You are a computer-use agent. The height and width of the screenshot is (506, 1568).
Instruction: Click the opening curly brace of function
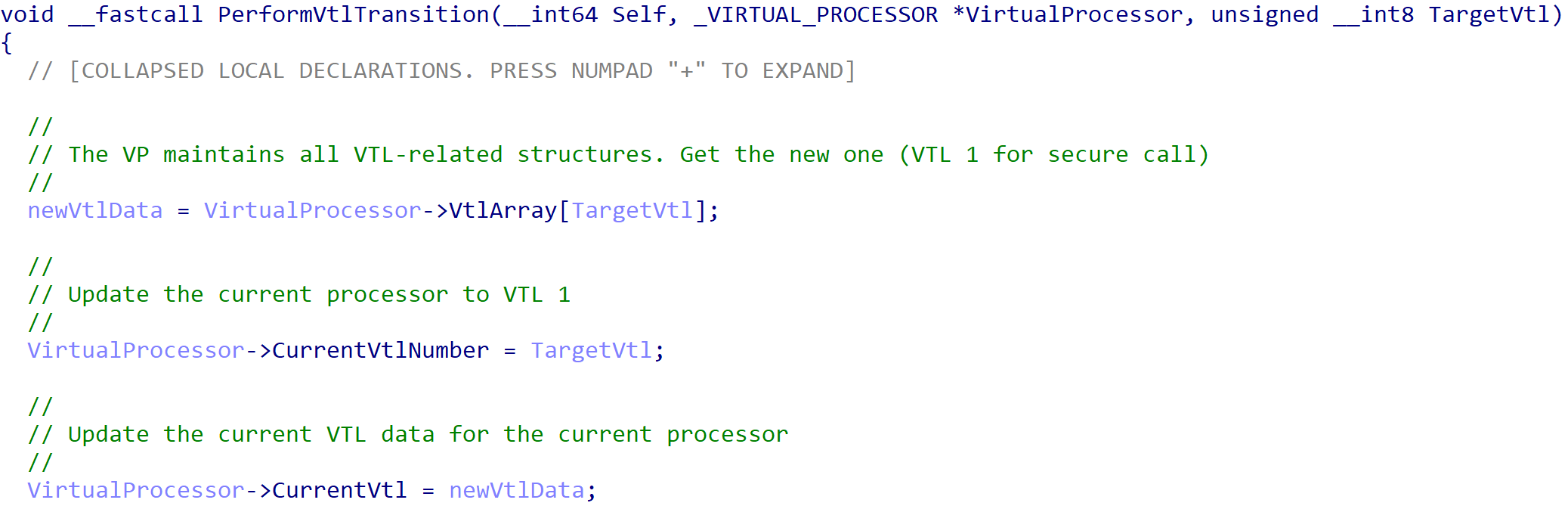7,43
